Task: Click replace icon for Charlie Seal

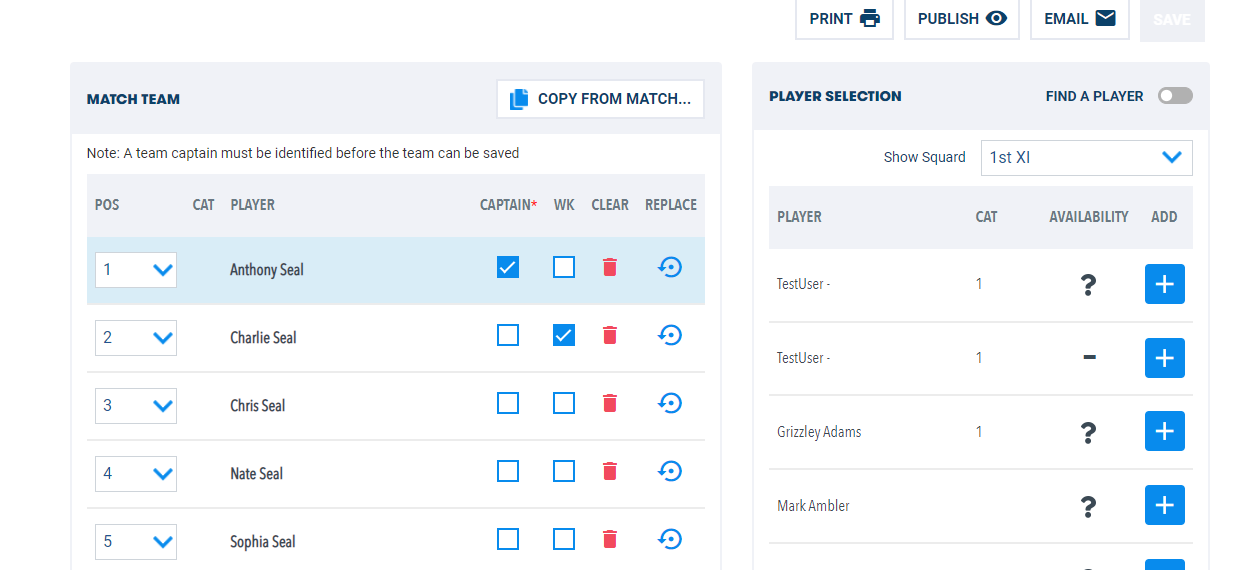Action: (x=670, y=335)
